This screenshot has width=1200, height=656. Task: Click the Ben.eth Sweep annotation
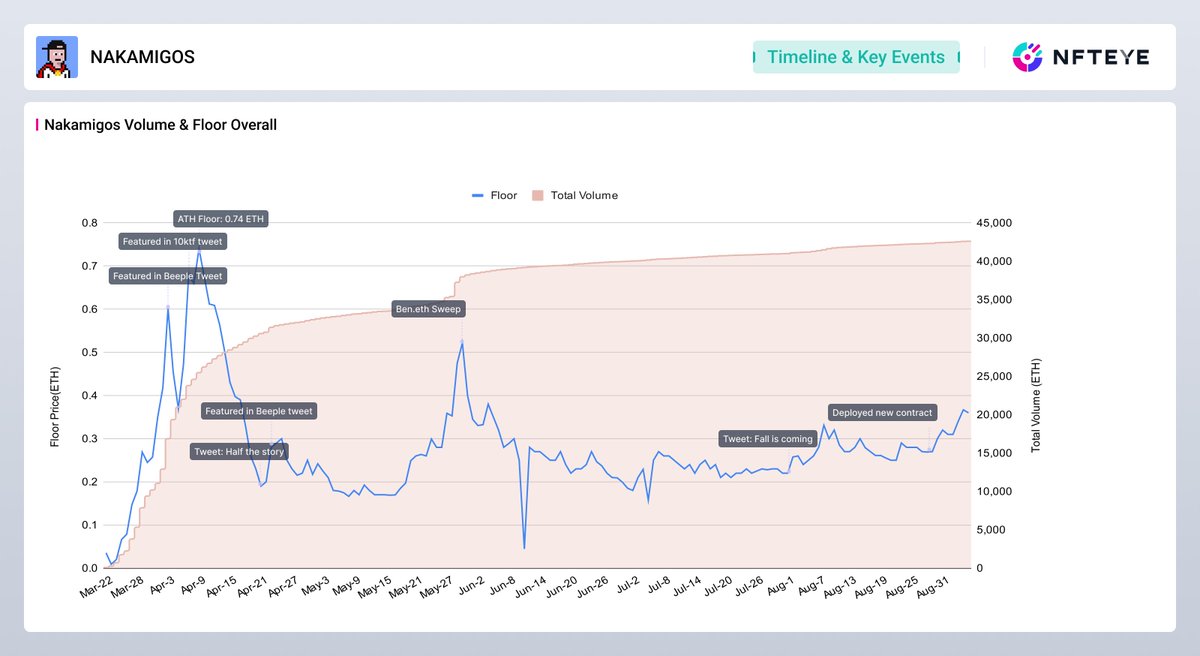point(429,310)
